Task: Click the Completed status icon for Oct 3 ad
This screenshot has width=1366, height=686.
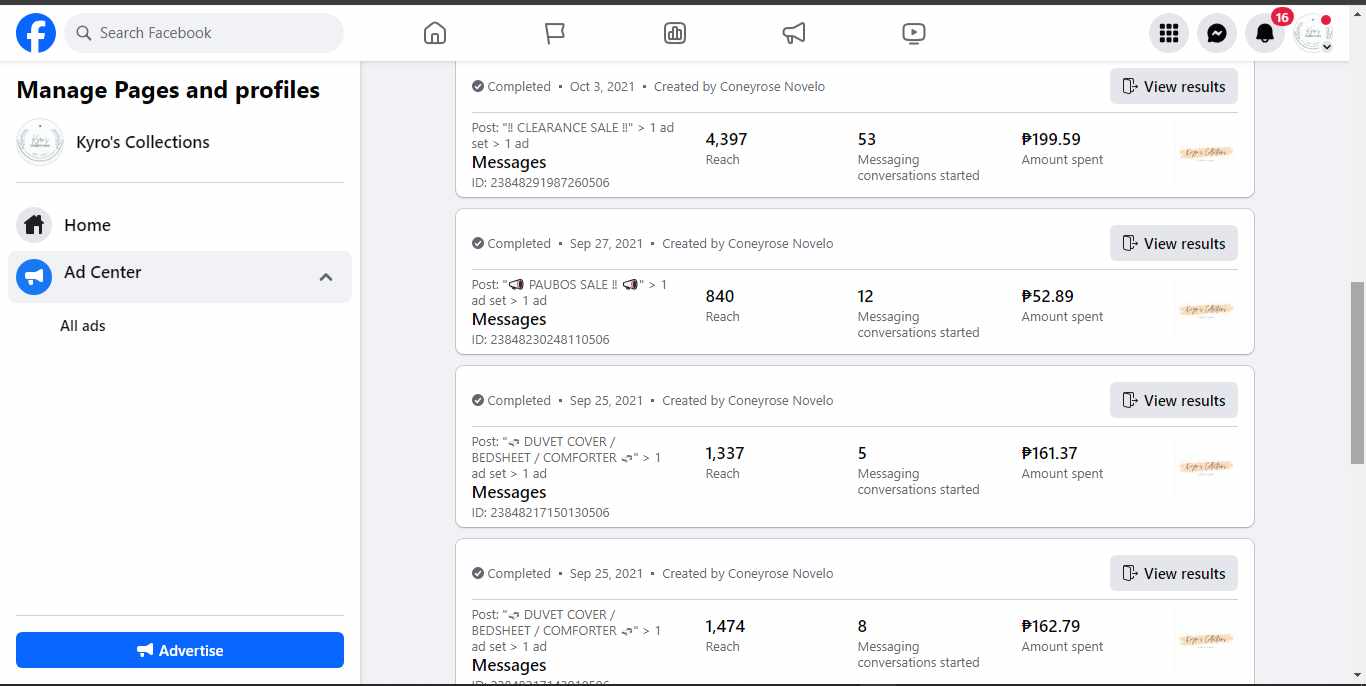Action: [478, 86]
